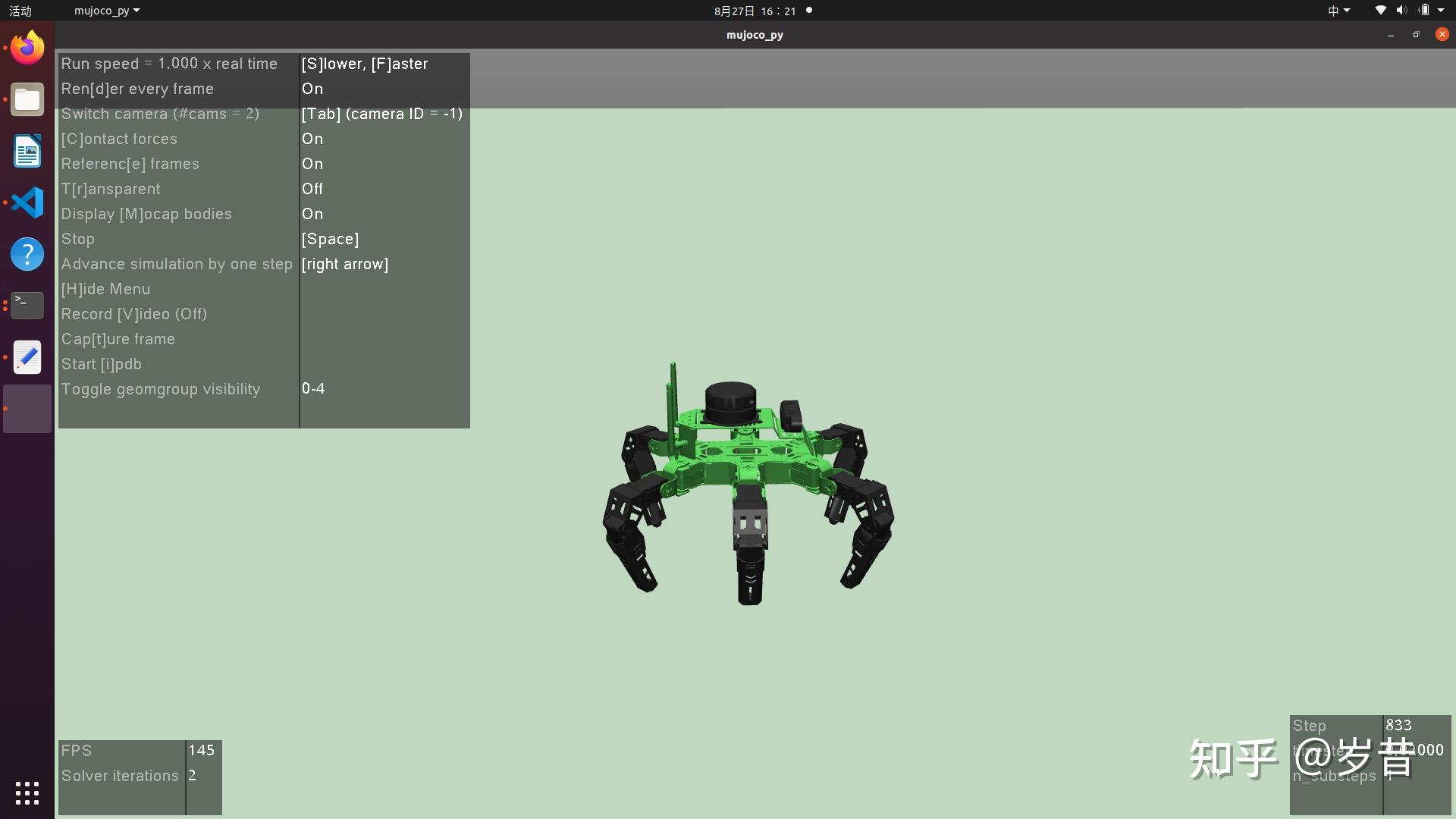The height and width of the screenshot is (819, 1456).
Task: Open the Terminal dock icon
Action: 27,306
